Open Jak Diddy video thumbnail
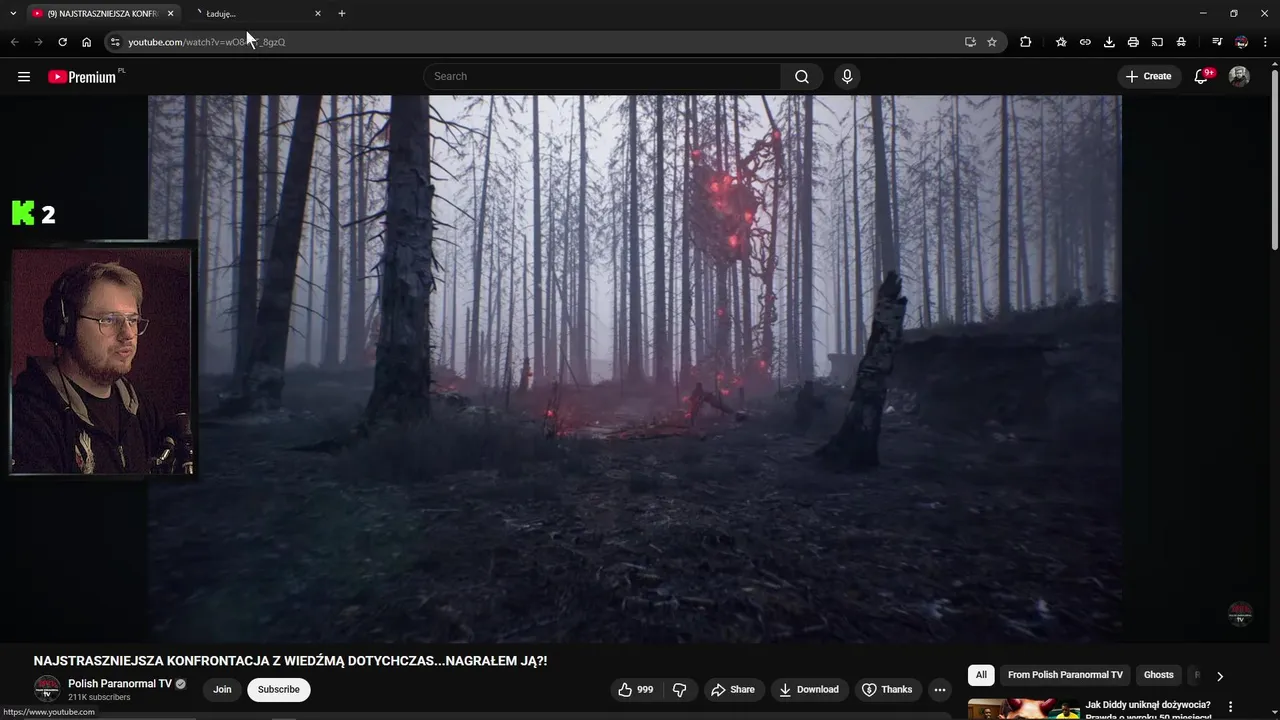The height and width of the screenshot is (720, 1280). [1024, 709]
